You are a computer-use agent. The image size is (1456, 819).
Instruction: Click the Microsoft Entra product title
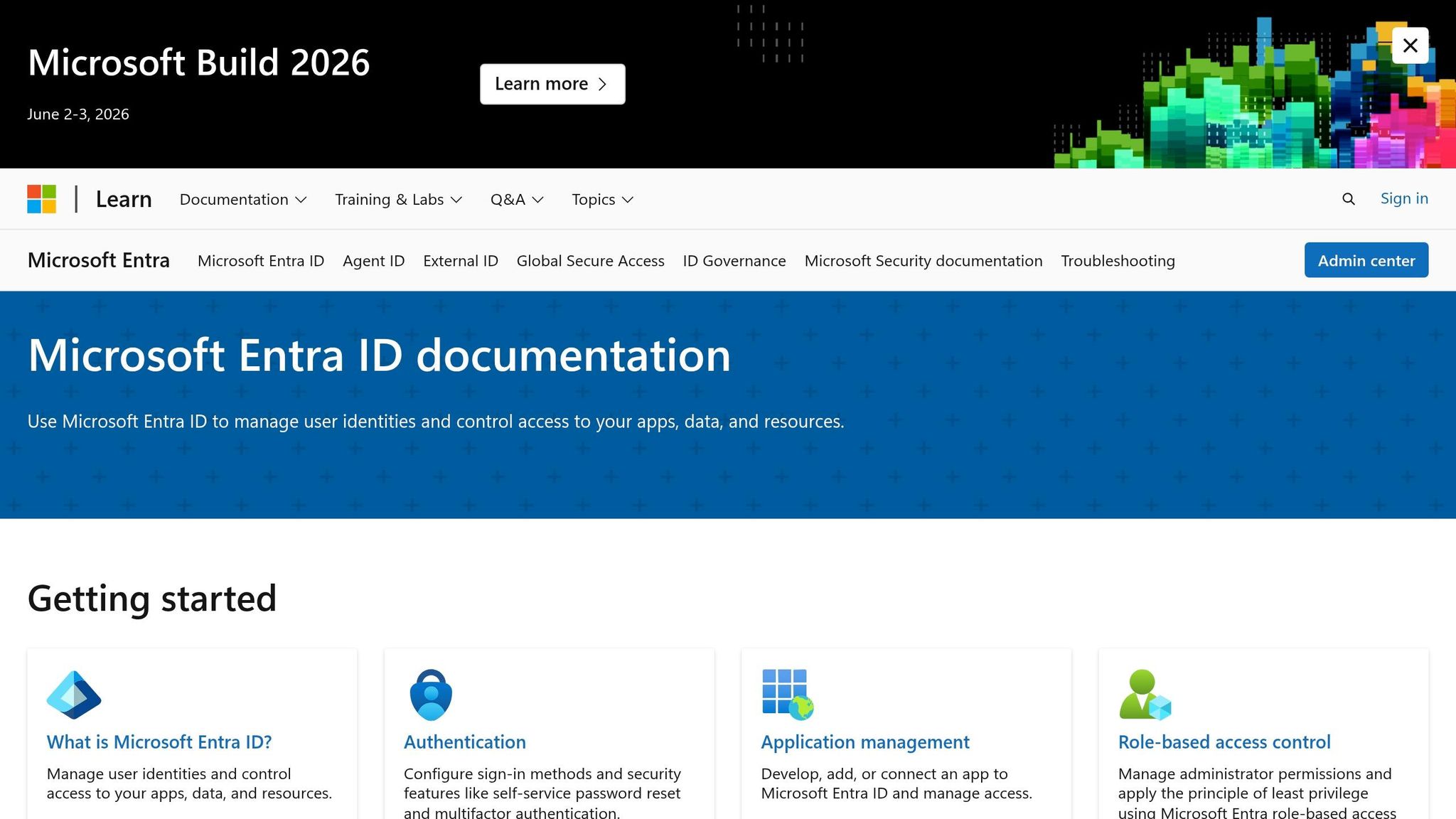(x=99, y=260)
